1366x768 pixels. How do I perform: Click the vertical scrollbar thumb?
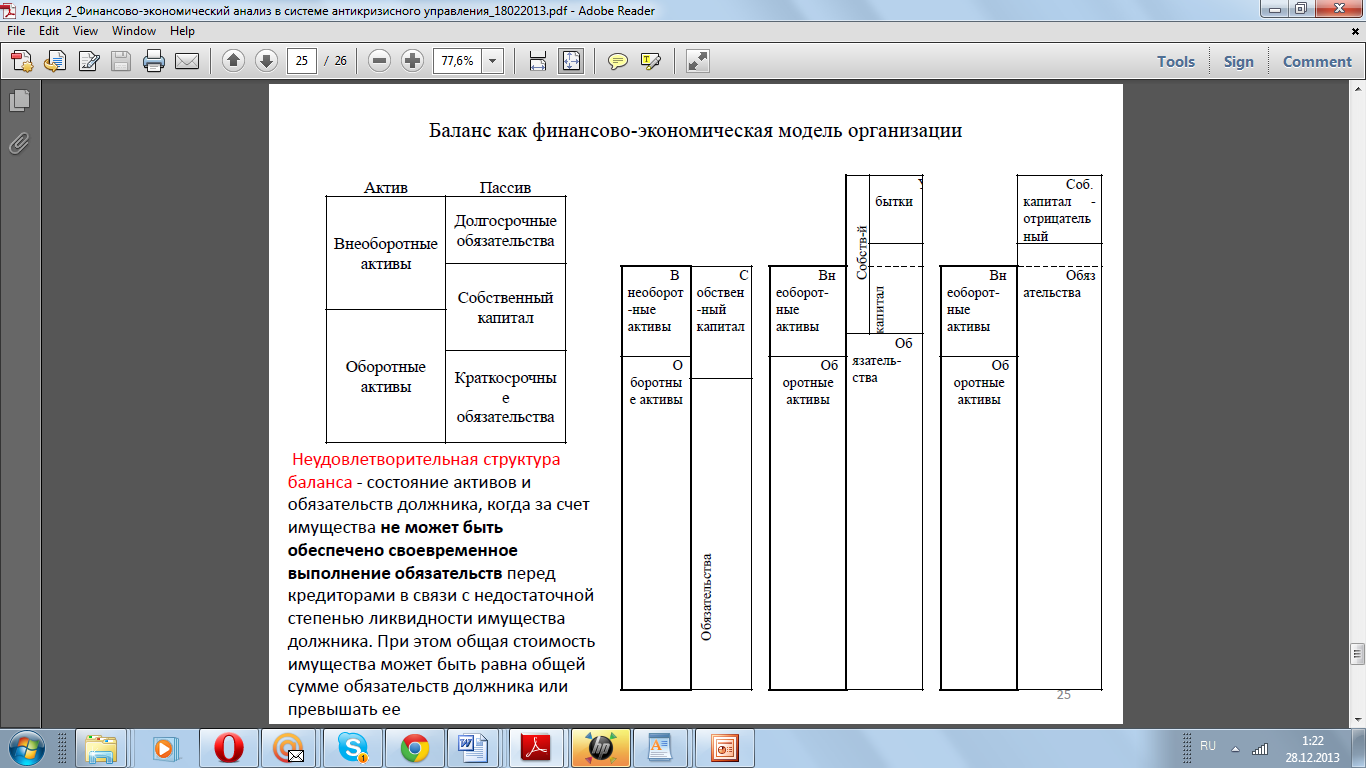point(1357,655)
